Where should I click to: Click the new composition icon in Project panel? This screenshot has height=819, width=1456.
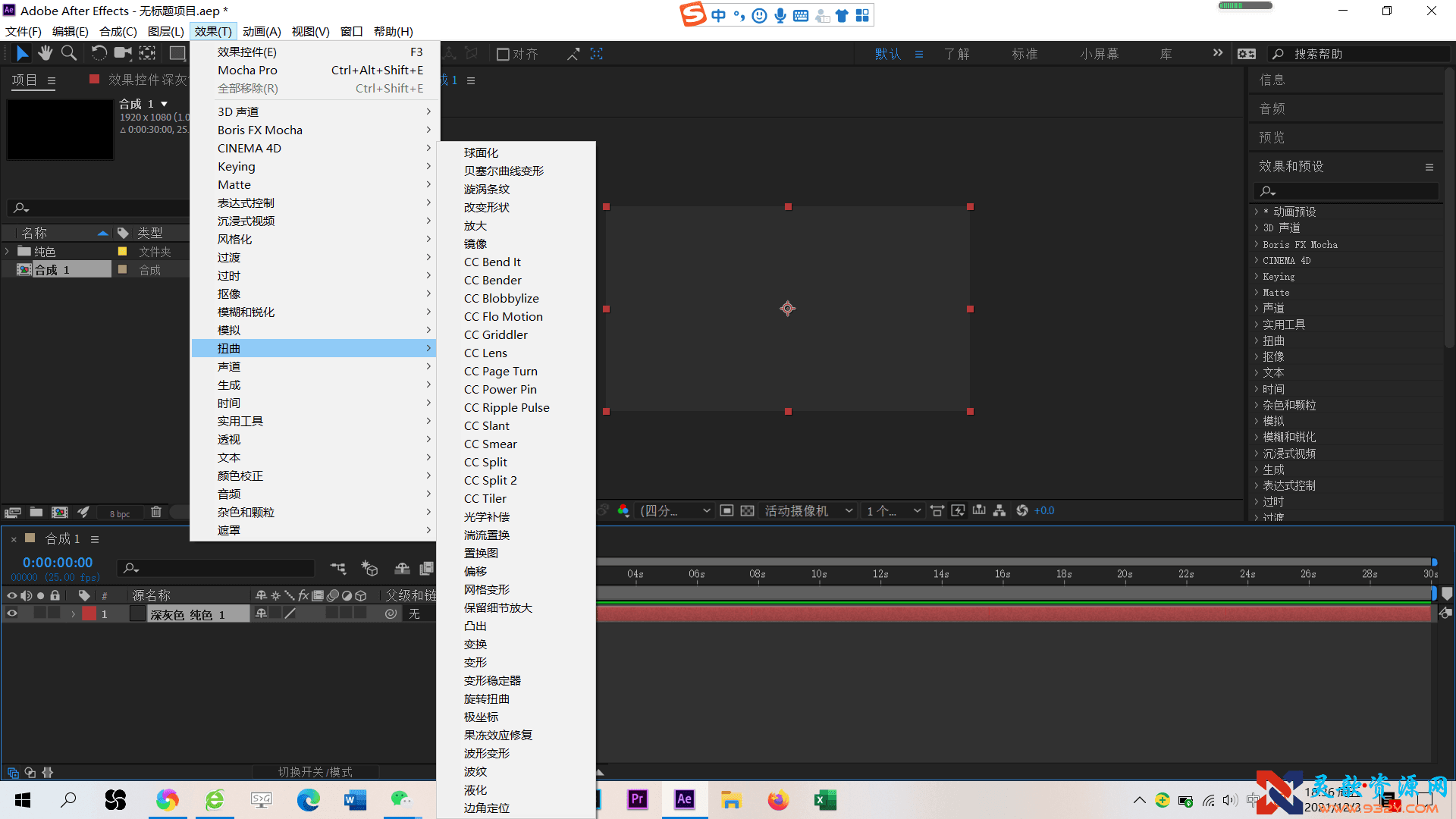60,513
